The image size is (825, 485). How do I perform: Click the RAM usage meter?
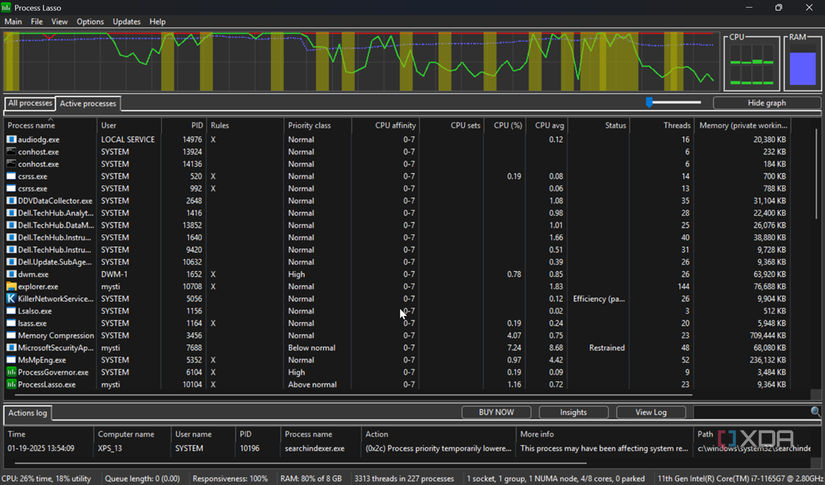pyautogui.click(x=802, y=68)
